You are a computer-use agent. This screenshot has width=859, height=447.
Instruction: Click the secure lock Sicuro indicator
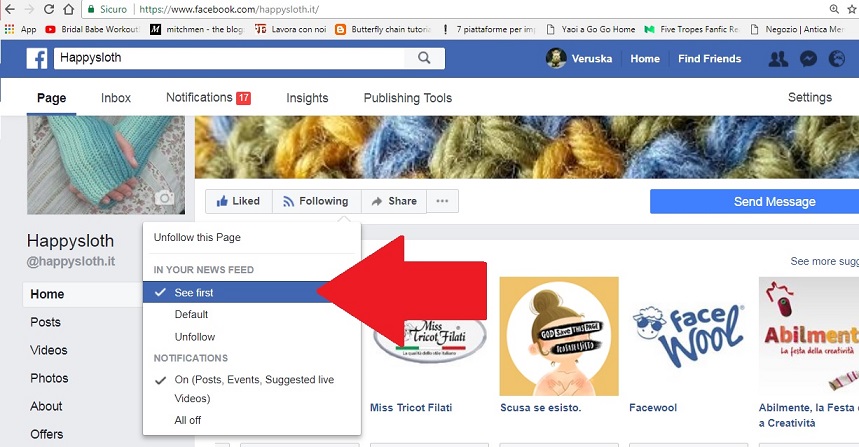point(107,9)
